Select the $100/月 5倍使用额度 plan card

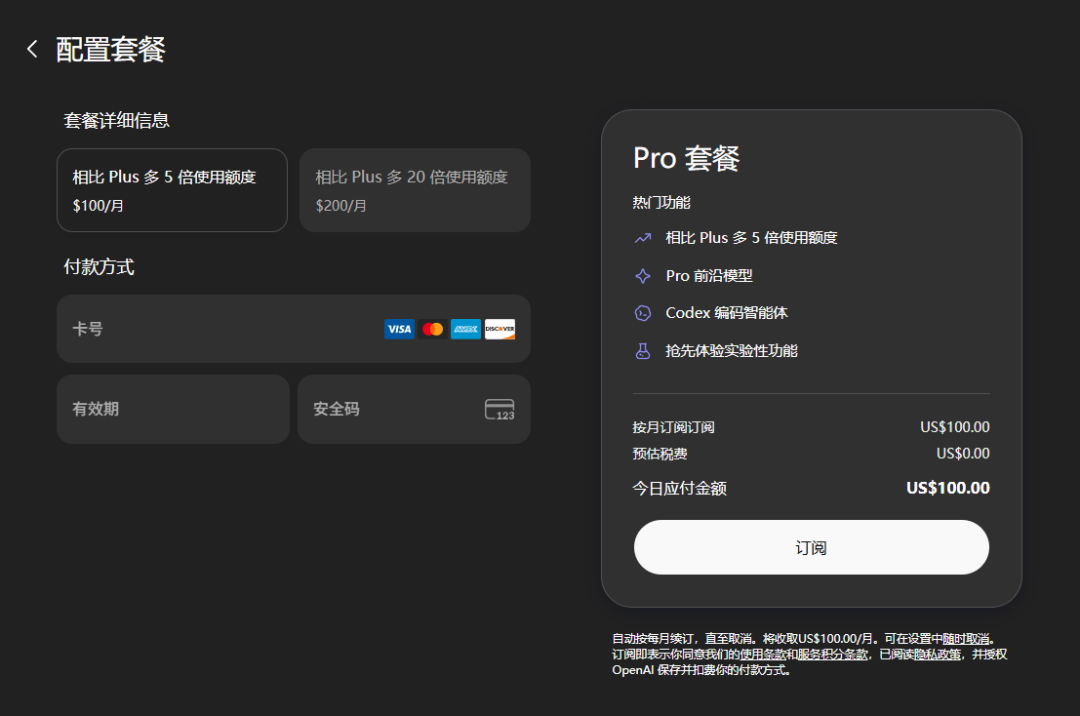click(x=172, y=190)
